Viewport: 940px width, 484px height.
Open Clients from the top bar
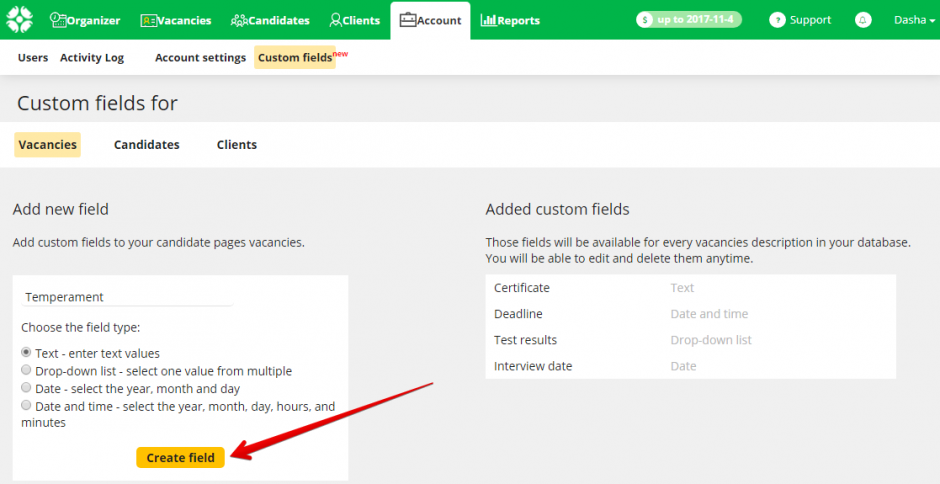[x=354, y=20]
